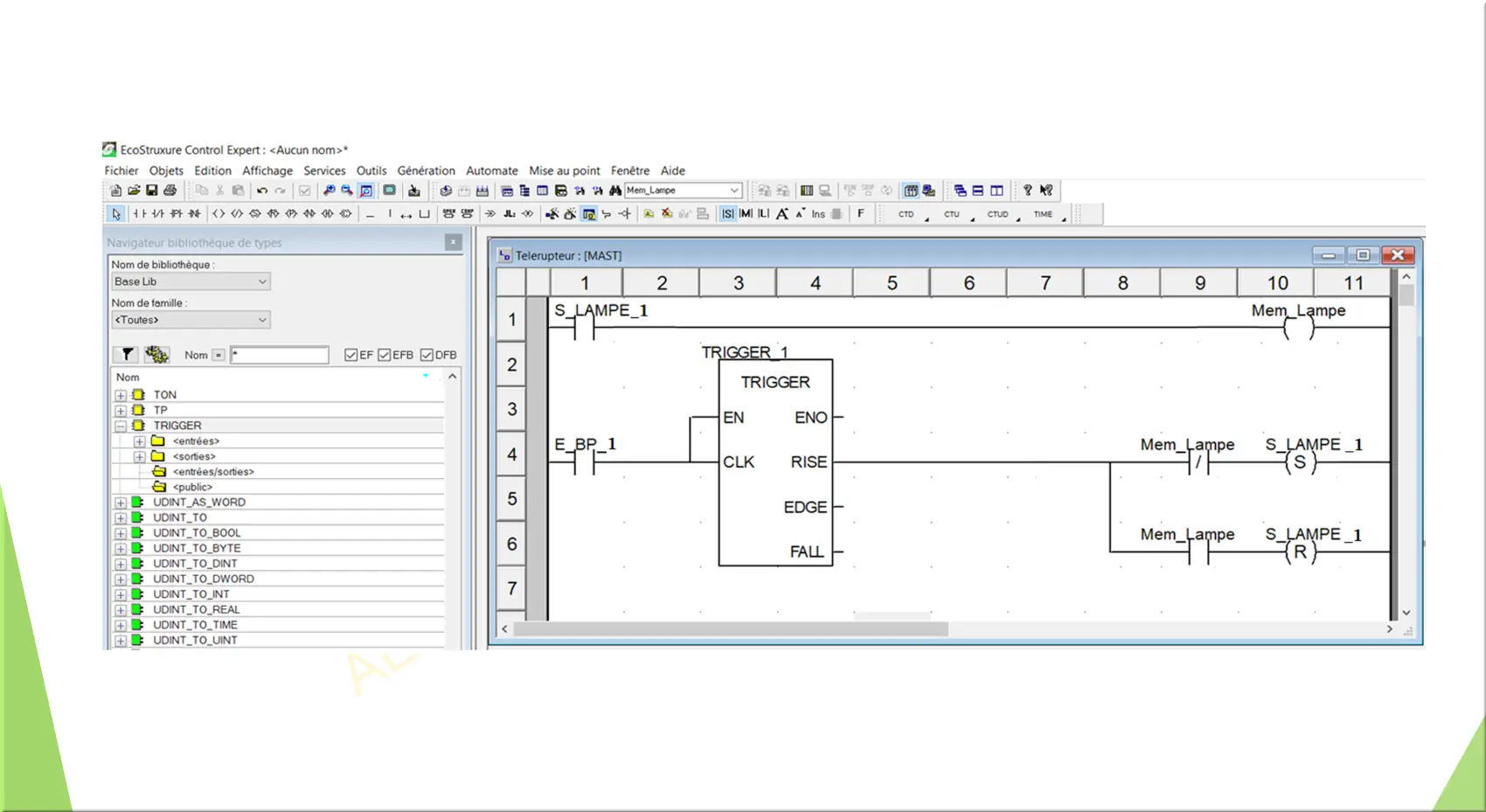The width and height of the screenshot is (1486, 812).
Task: Insert a normally closed contact
Action: point(158,214)
